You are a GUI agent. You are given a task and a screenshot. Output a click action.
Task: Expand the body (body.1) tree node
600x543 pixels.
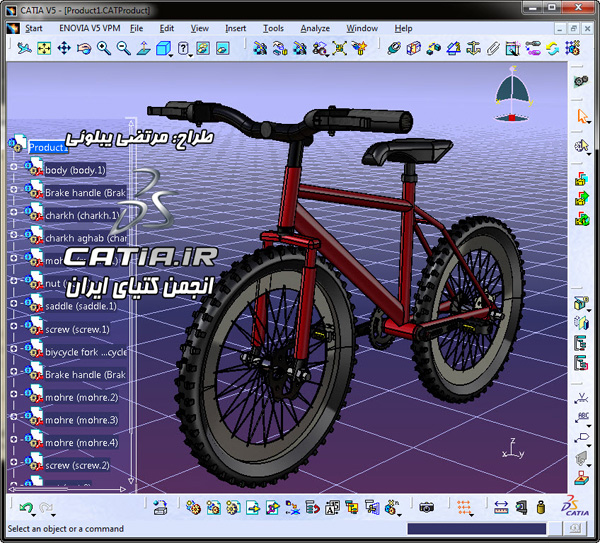click(x=13, y=166)
